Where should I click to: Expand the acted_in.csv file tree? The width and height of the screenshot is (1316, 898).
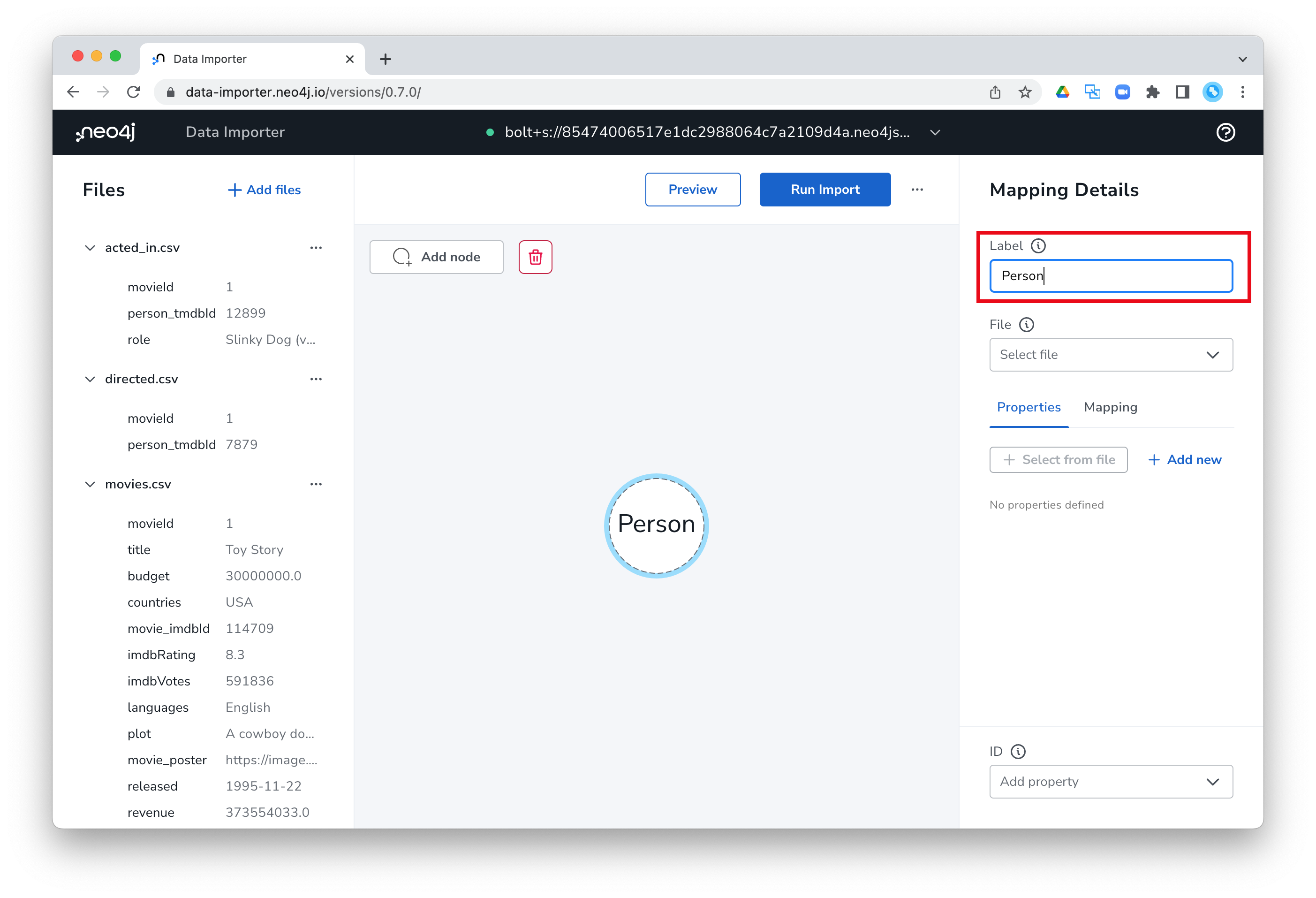[x=91, y=246]
